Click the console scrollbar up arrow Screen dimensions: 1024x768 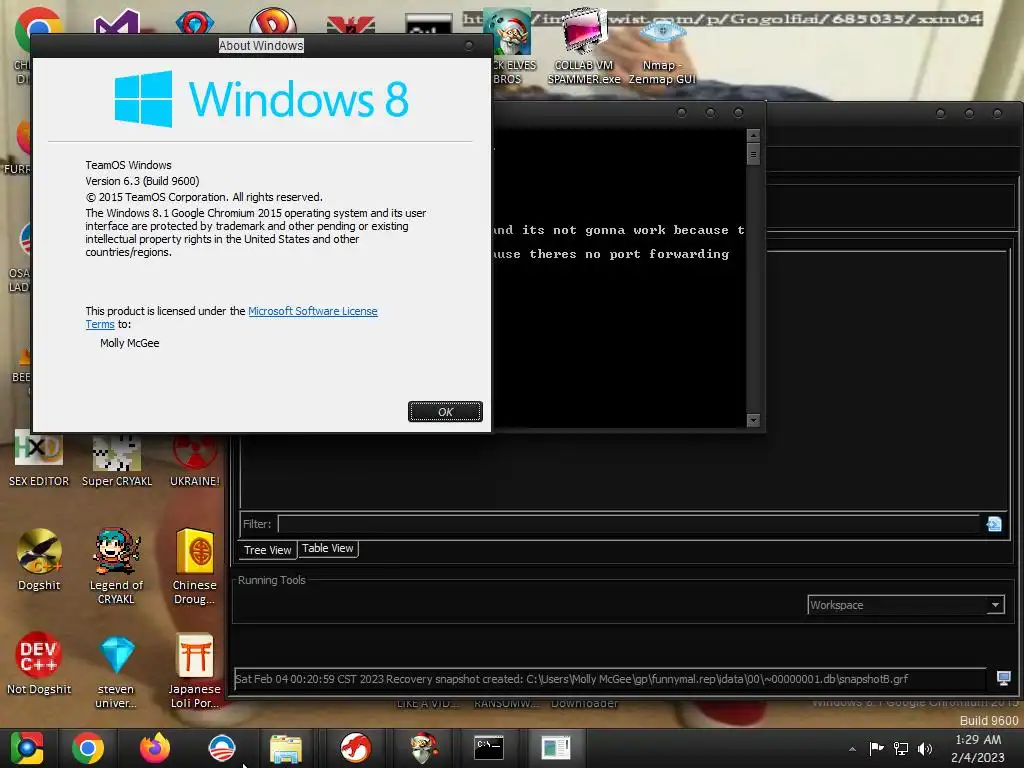753,135
